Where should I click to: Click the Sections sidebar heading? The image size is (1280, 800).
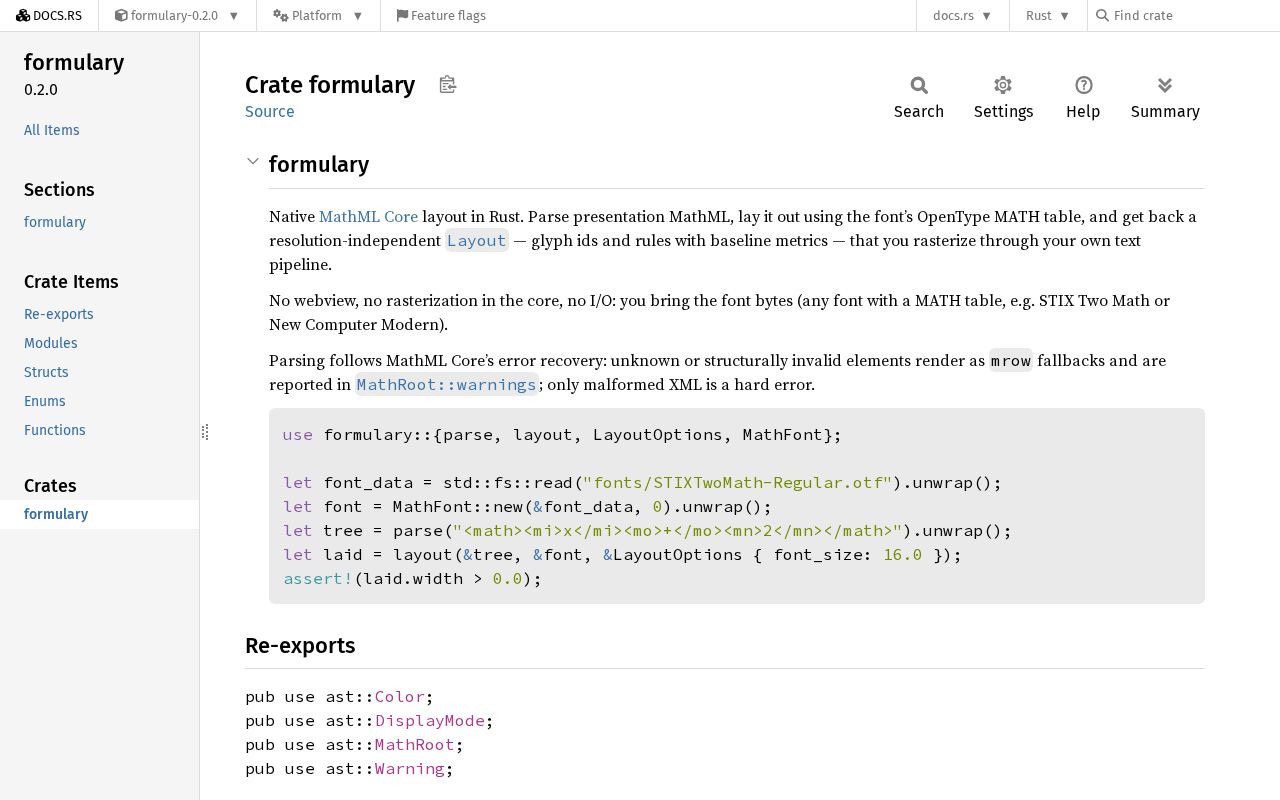59,189
